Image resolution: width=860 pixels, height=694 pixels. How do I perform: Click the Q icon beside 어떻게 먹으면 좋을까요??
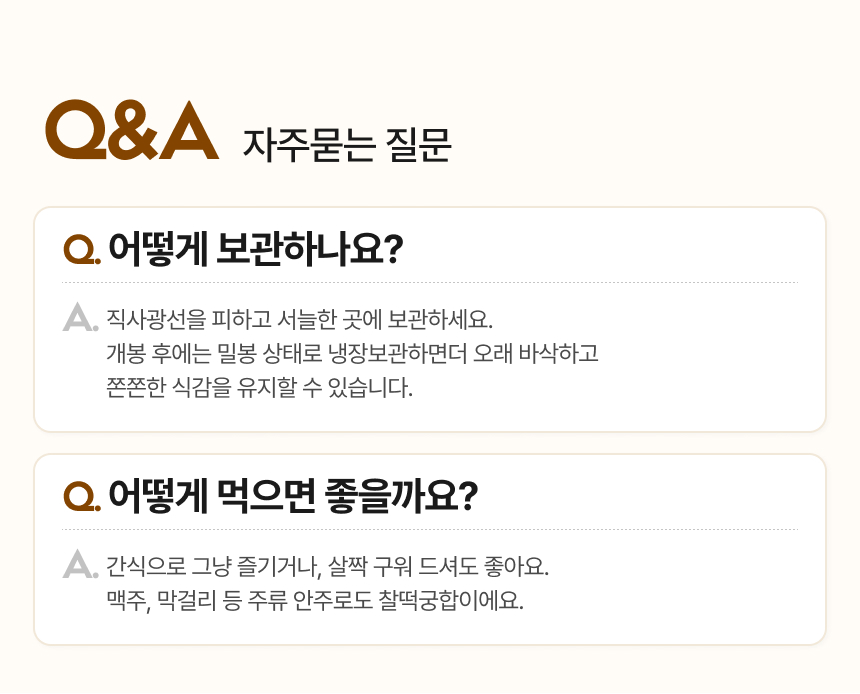[x=81, y=495]
